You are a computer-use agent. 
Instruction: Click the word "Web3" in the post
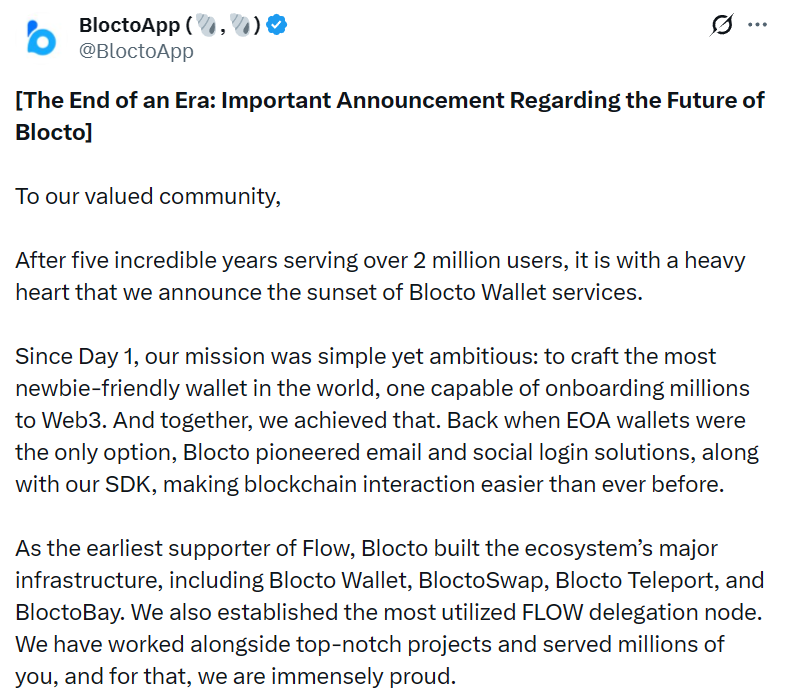tap(81, 420)
